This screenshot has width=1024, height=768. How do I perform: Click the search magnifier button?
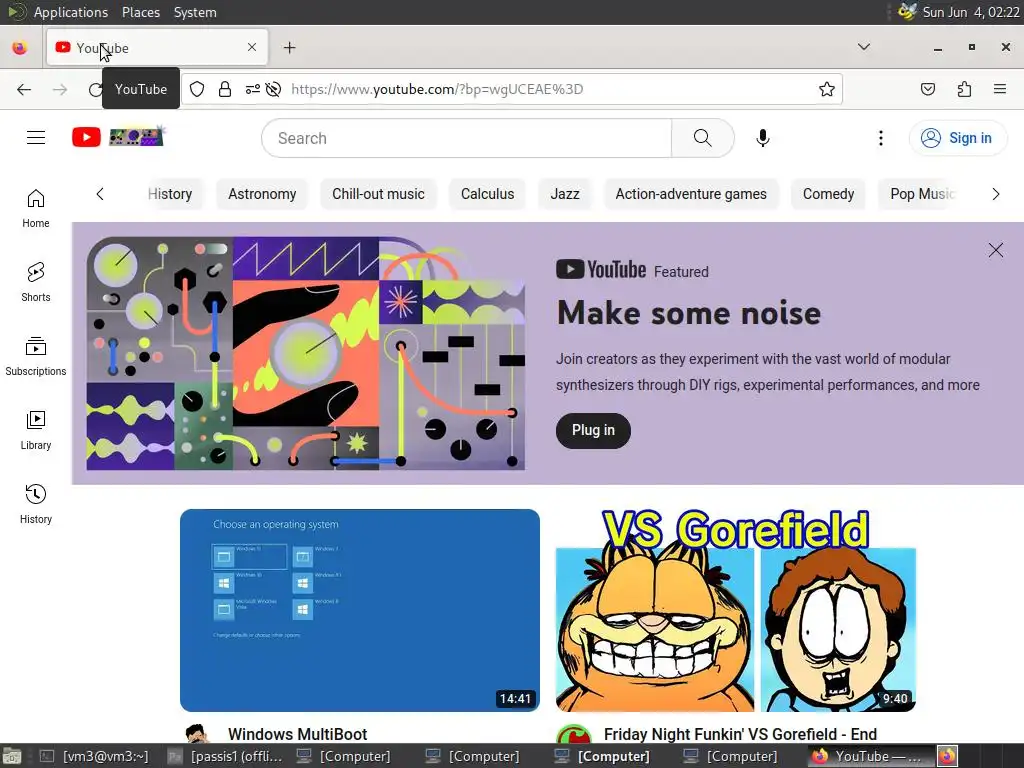(703, 138)
